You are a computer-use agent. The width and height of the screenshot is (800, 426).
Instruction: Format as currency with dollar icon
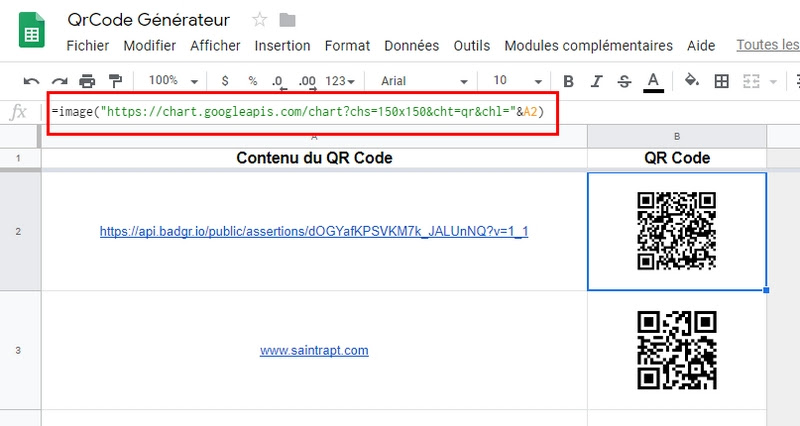[225, 81]
